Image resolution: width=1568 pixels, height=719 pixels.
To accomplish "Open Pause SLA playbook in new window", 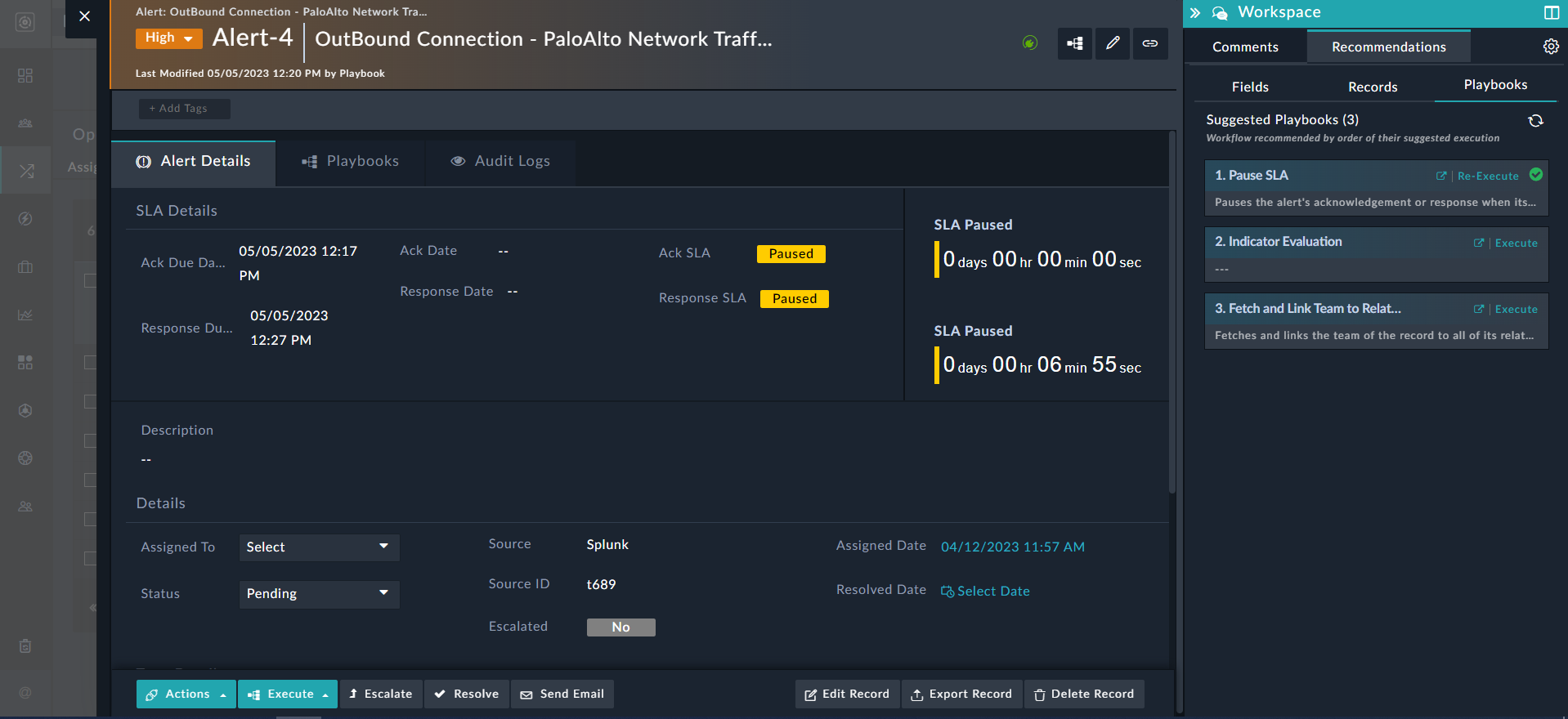I will point(1441,176).
